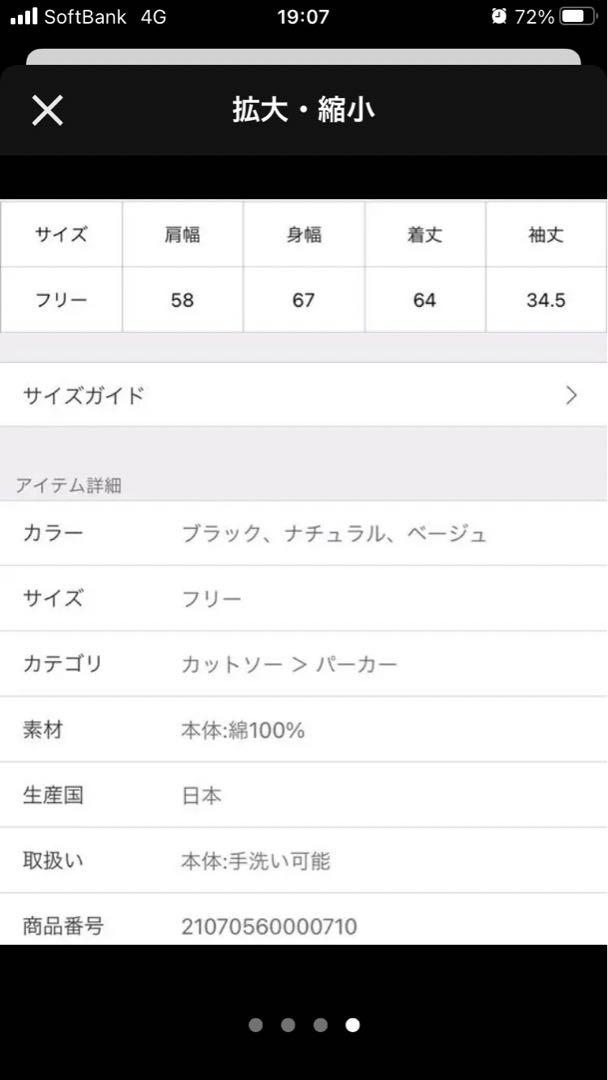The image size is (608, 1080).
Task: Tap the カラー row with ブラック、ナチュラル、ベージュ
Action: [304, 534]
